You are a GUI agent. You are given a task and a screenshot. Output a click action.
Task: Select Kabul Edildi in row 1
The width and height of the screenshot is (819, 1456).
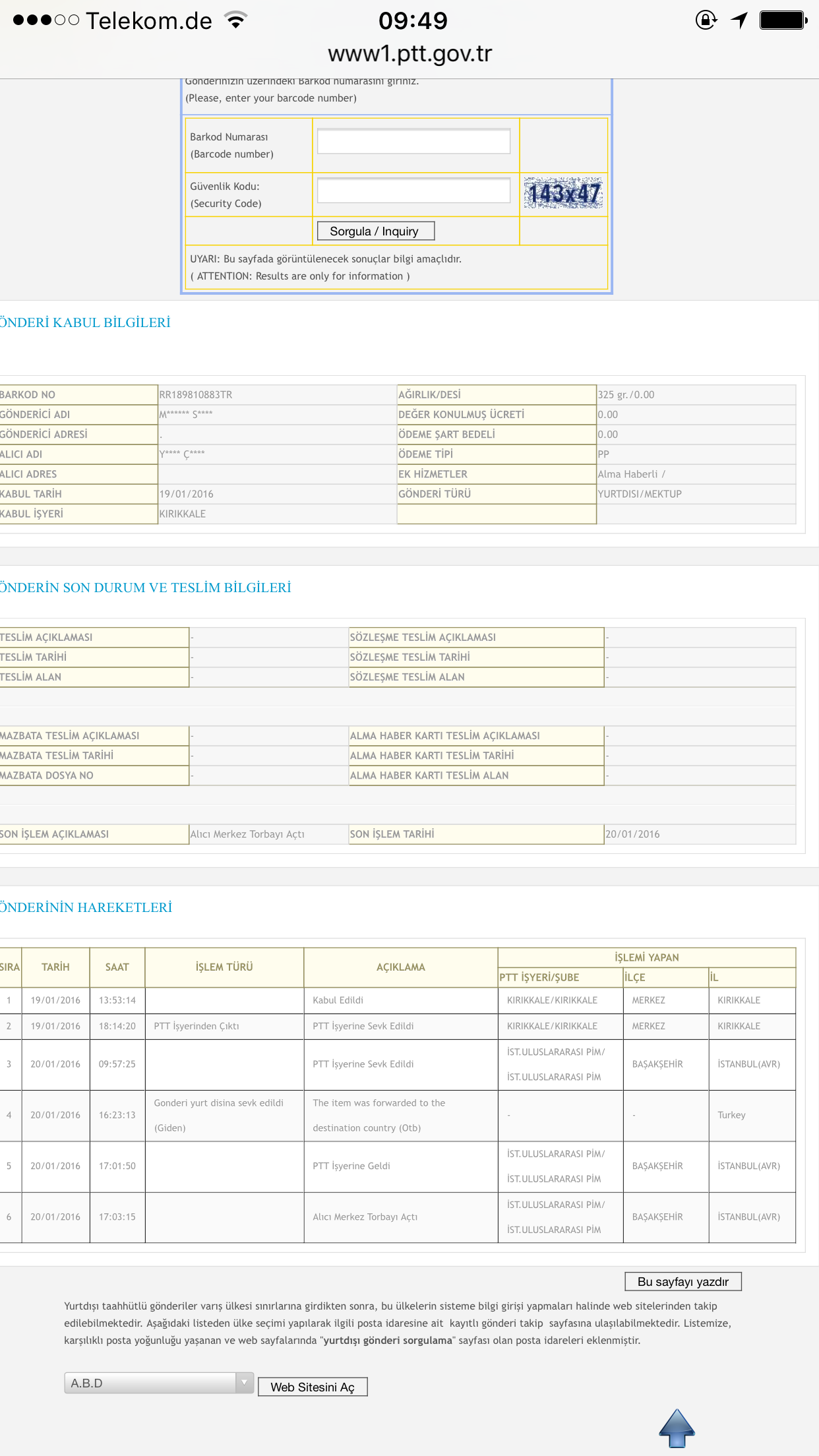coord(338,1000)
